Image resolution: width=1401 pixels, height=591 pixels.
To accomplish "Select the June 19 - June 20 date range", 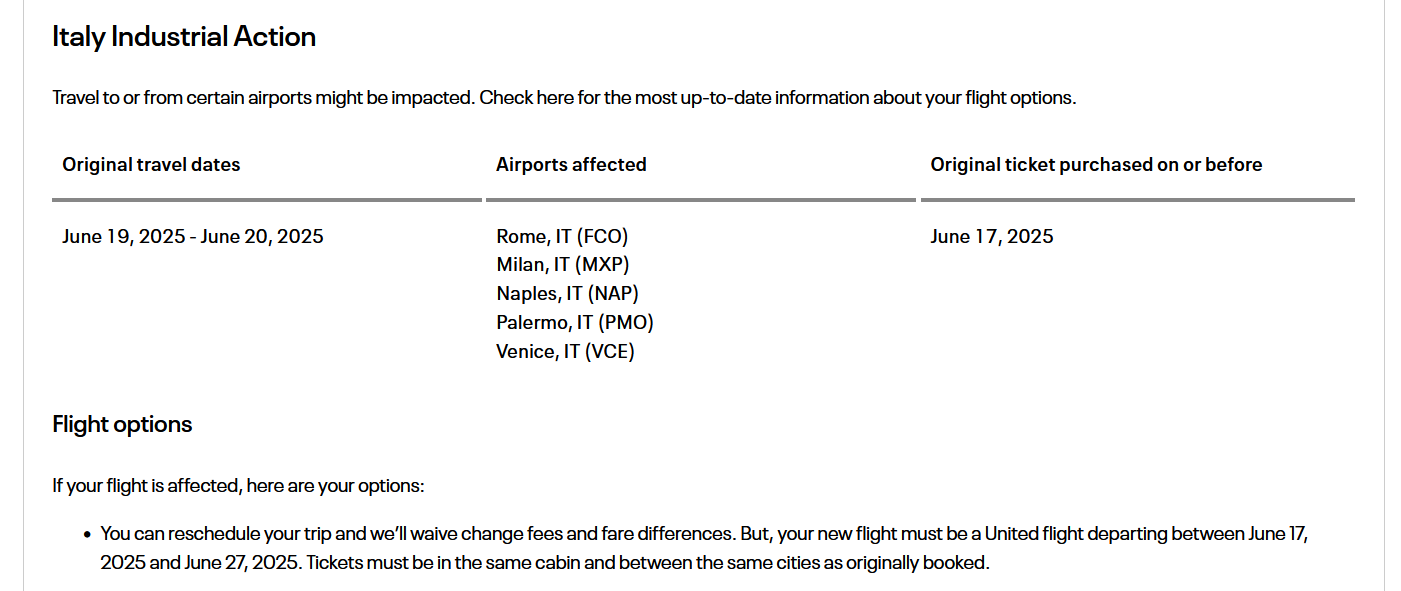I will 192,237.
